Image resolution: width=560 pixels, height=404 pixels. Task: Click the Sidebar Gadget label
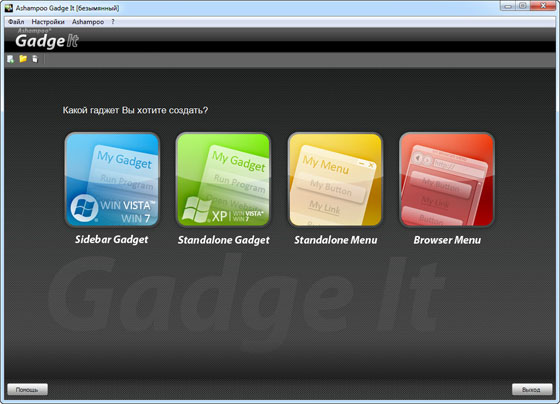coord(111,240)
